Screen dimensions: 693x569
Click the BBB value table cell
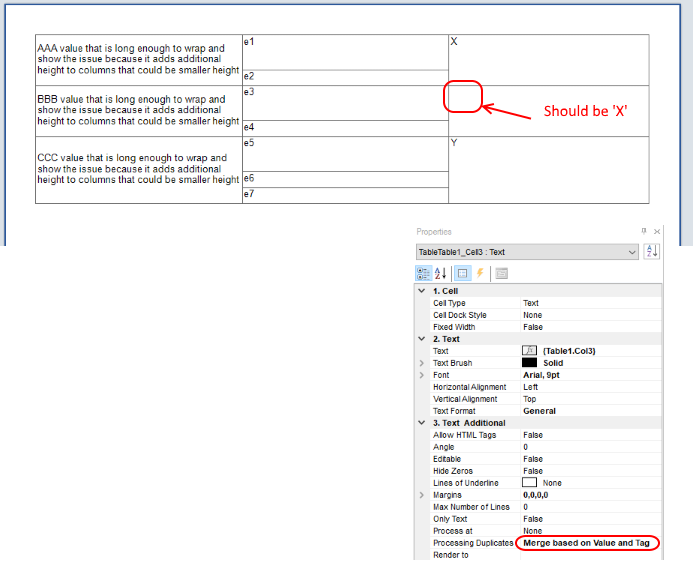click(x=139, y=111)
